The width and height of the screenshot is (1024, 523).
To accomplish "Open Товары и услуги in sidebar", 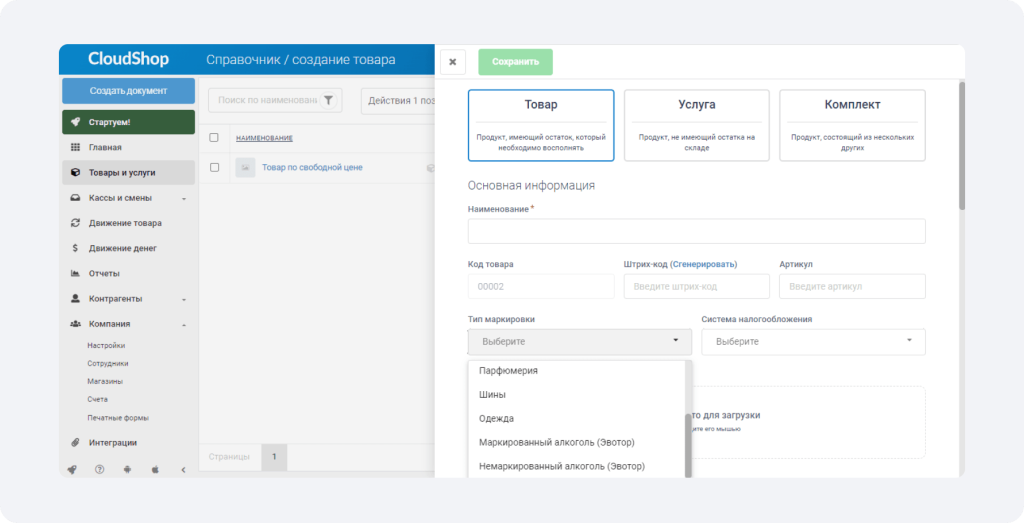I will point(129,172).
